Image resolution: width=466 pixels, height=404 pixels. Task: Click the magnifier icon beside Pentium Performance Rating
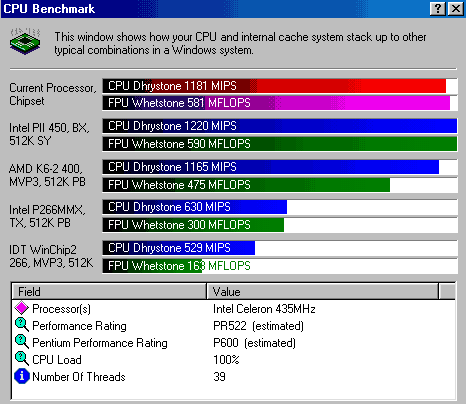pyautogui.click(x=22, y=342)
